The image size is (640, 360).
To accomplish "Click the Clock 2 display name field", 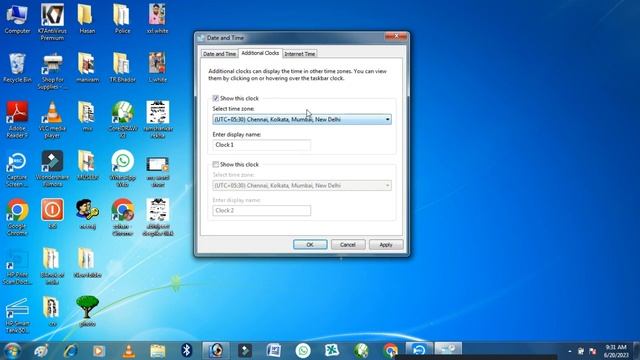I will (x=262, y=210).
